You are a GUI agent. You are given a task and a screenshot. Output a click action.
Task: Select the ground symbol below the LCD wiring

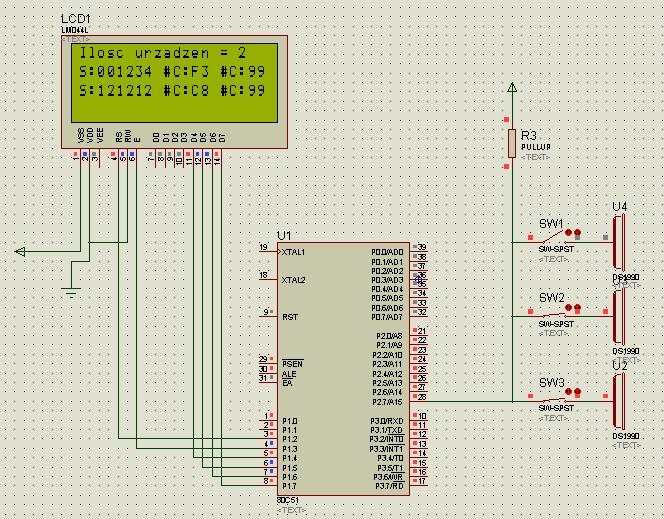click(x=71, y=292)
